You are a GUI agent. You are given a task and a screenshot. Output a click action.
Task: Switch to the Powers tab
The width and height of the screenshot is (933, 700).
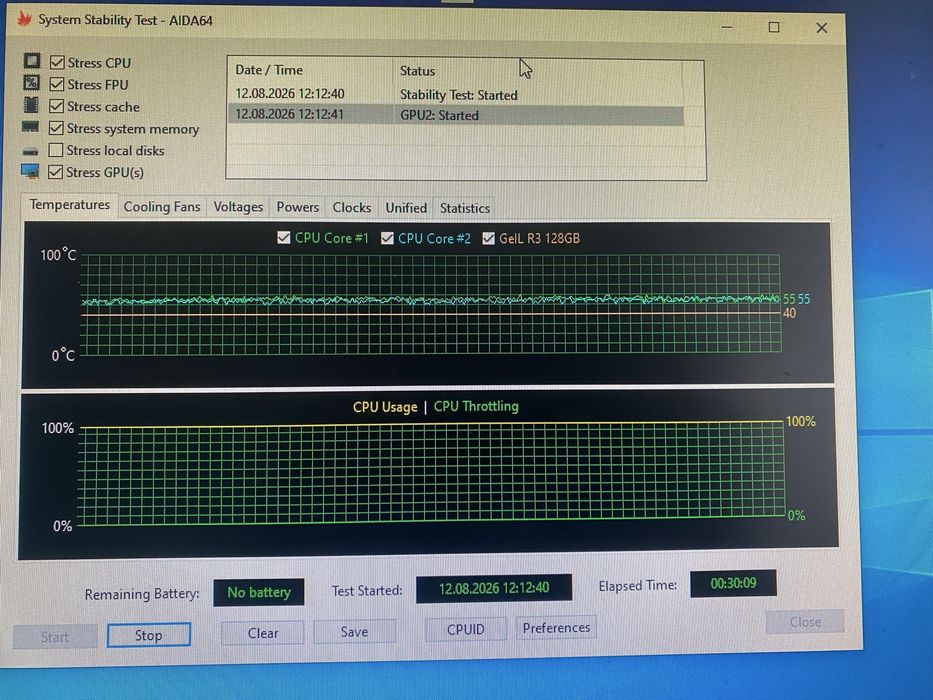(x=298, y=207)
